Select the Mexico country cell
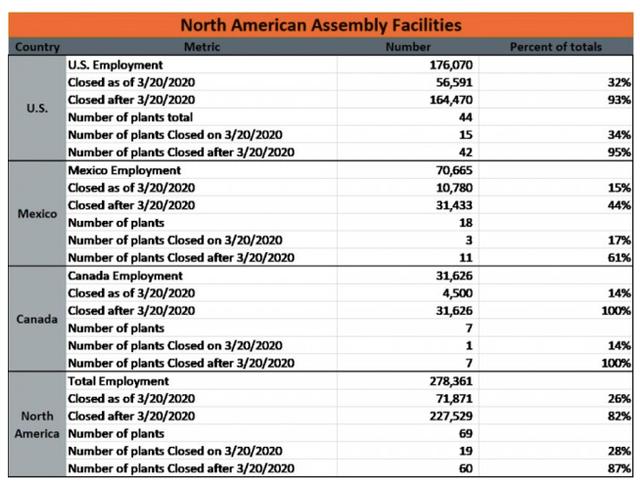Image resolution: width=640 pixels, height=481 pixels. pos(37,214)
